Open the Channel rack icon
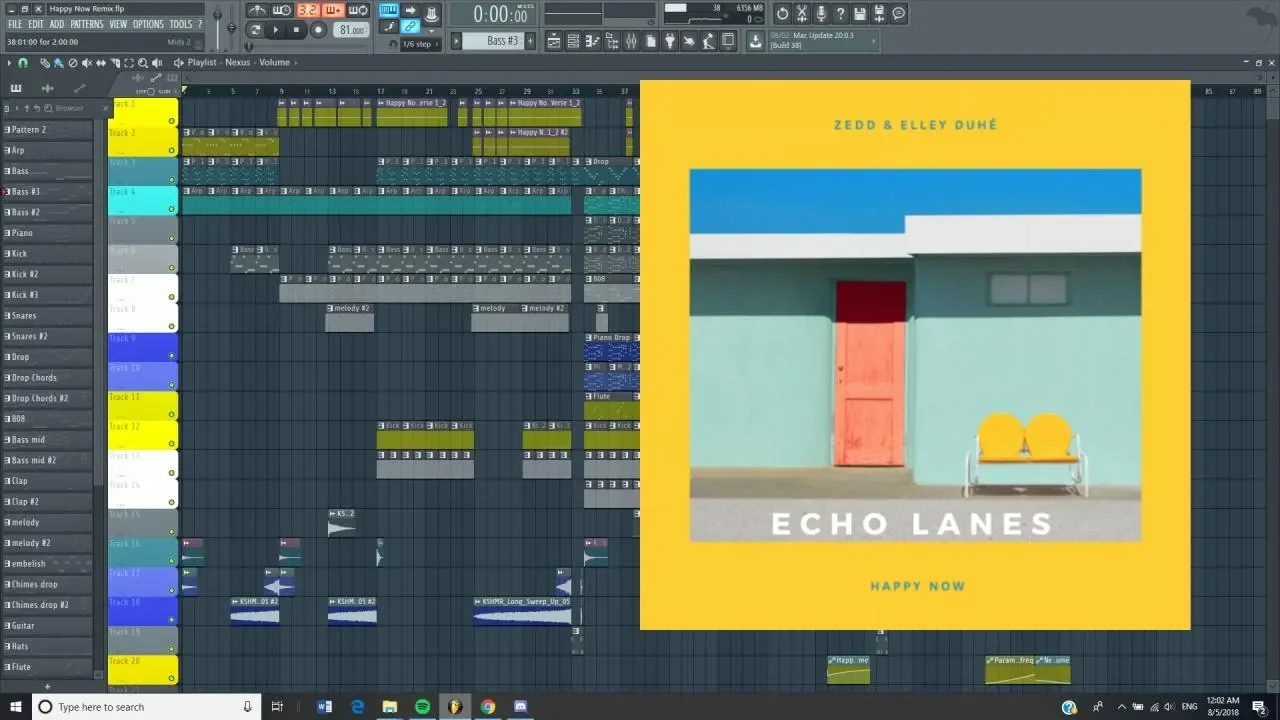 tap(573, 41)
